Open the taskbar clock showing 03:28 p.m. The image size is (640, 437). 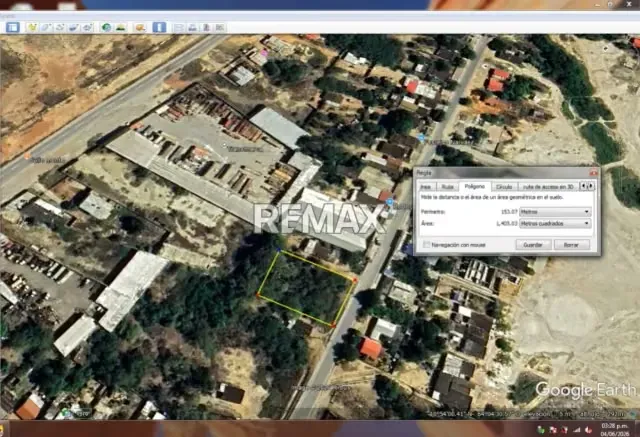(614, 430)
